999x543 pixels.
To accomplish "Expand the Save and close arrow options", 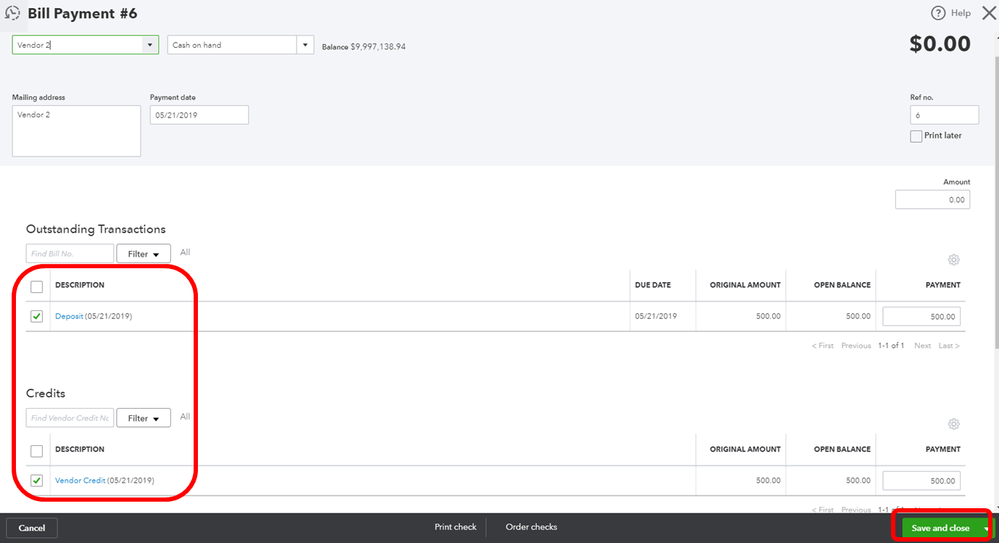I will pyautogui.click(x=986, y=528).
